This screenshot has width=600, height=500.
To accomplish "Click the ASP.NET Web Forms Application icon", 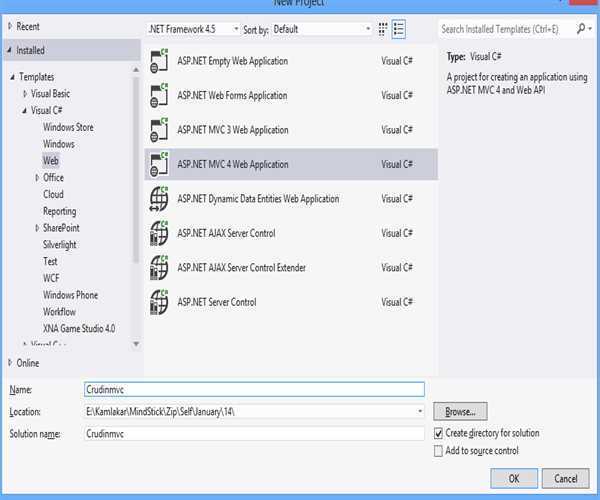I will point(159,96).
